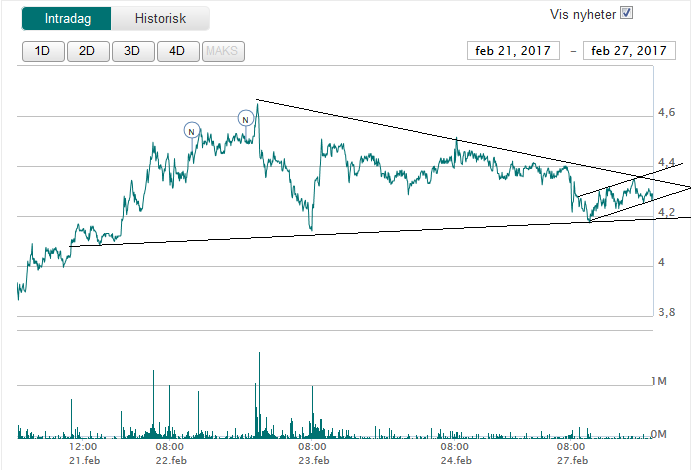This screenshot has width=691, height=470.
Task: Click the 24.feb date axis label
Action: pyautogui.click(x=455, y=461)
